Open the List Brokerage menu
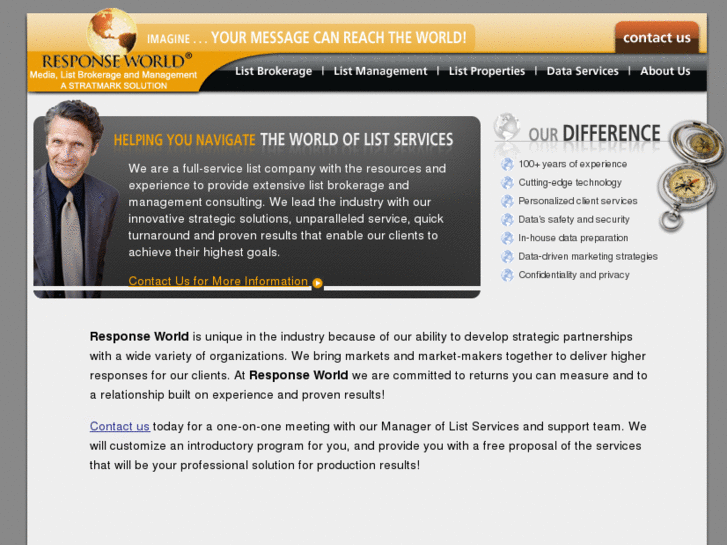This screenshot has height=545, width=727. click(x=274, y=71)
